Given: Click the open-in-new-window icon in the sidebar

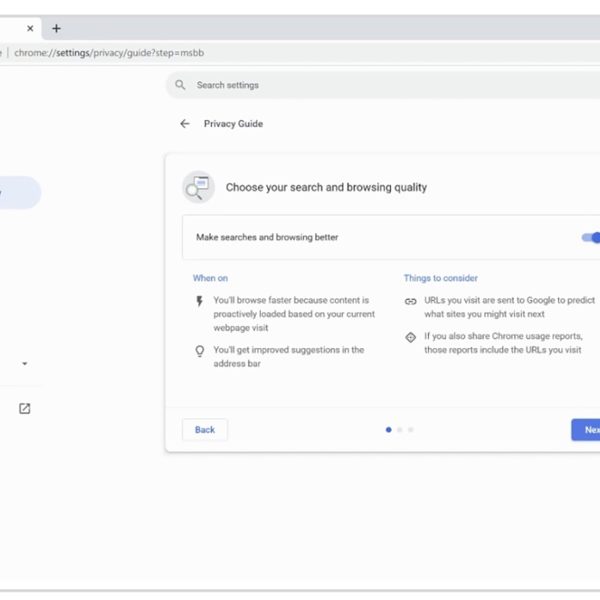Looking at the screenshot, I should pyautogui.click(x=25, y=408).
